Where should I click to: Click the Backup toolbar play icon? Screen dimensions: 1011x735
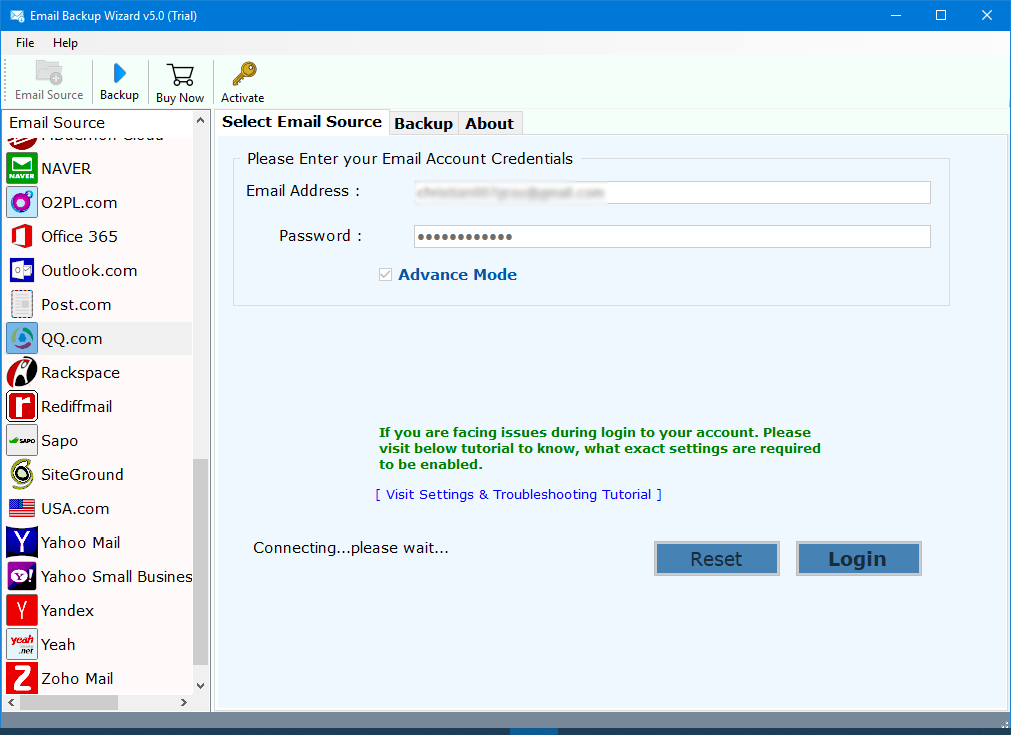(x=119, y=73)
